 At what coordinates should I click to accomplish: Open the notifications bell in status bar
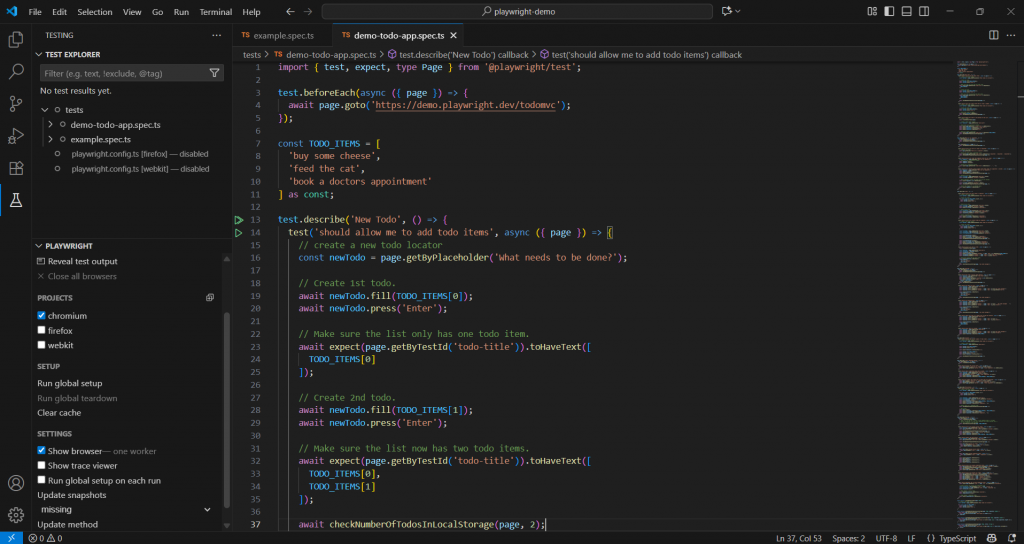(1010, 538)
